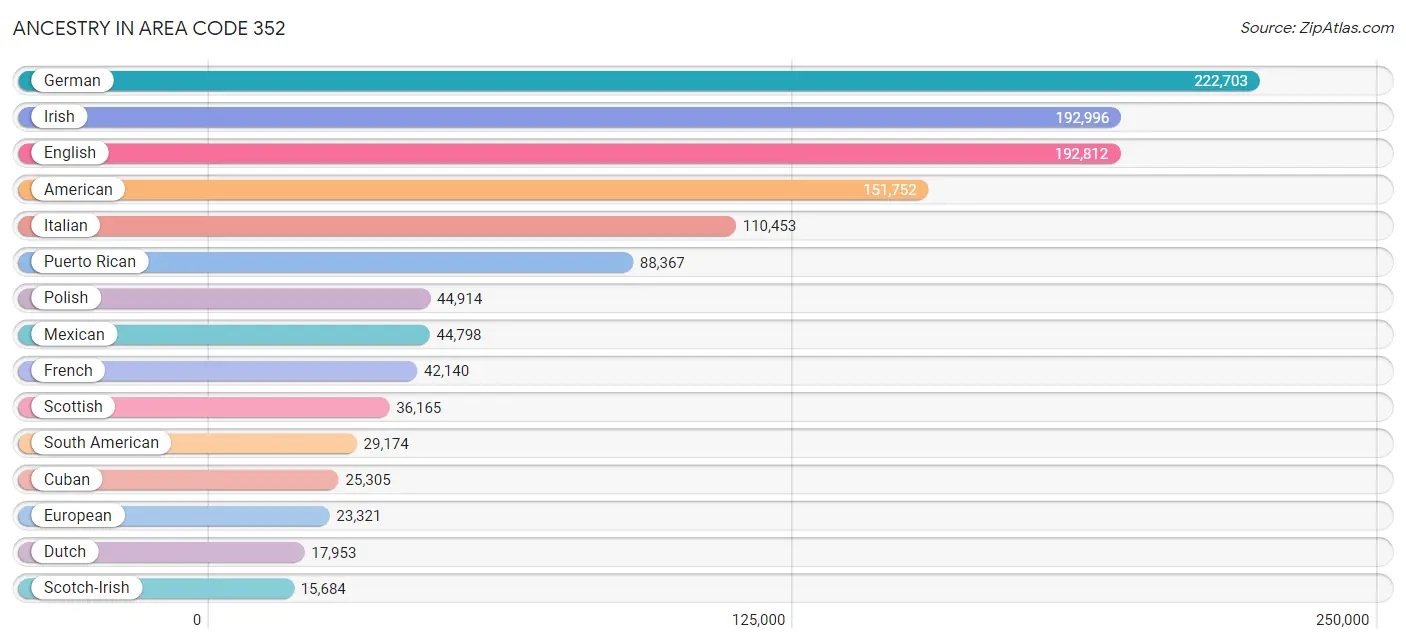Select the Dutch value 17,953
This screenshot has height=644, width=1406.
point(333,553)
